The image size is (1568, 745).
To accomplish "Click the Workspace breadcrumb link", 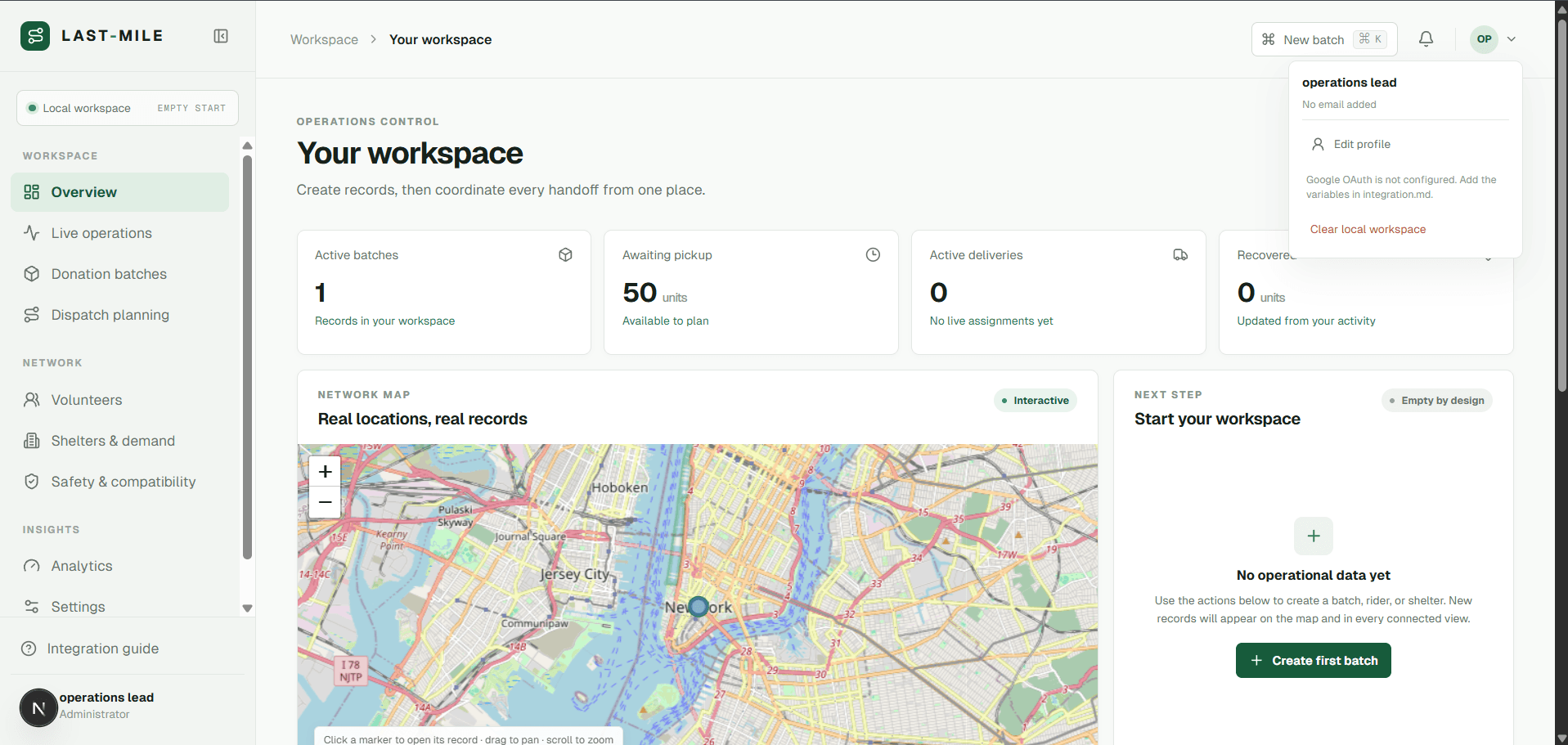I will click(324, 39).
